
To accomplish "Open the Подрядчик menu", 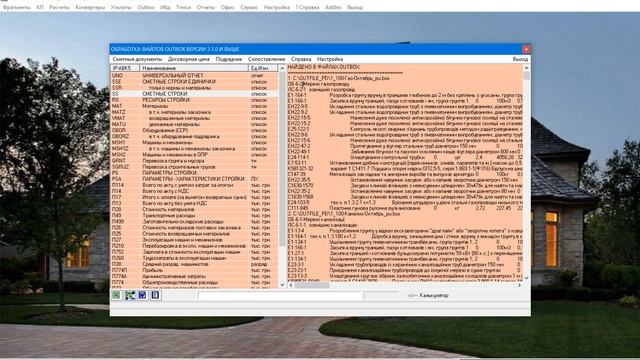I will (x=229, y=59).
